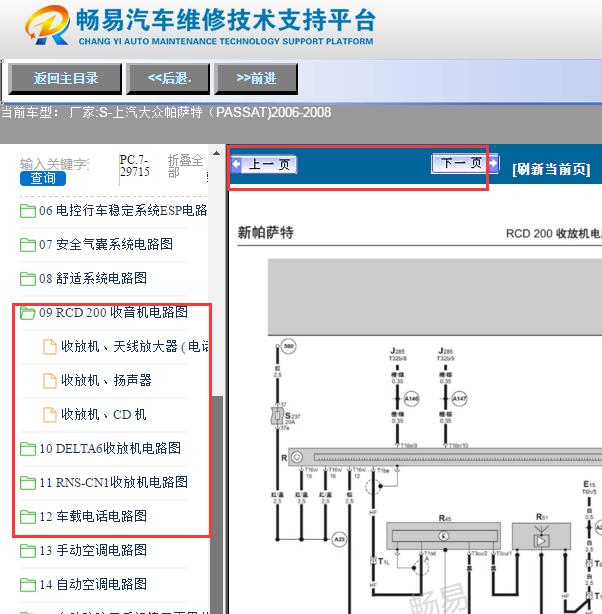
Task: Expand 11 RNS-CN1收放机电路图 folder
Action: (113, 483)
